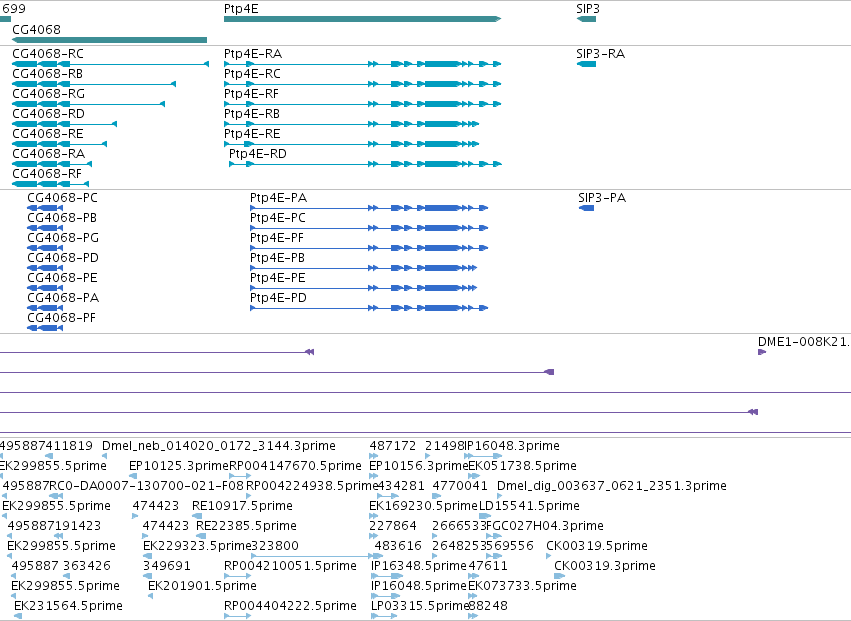
Task: Select transcript CG4068-RB
Action: tap(47, 73)
